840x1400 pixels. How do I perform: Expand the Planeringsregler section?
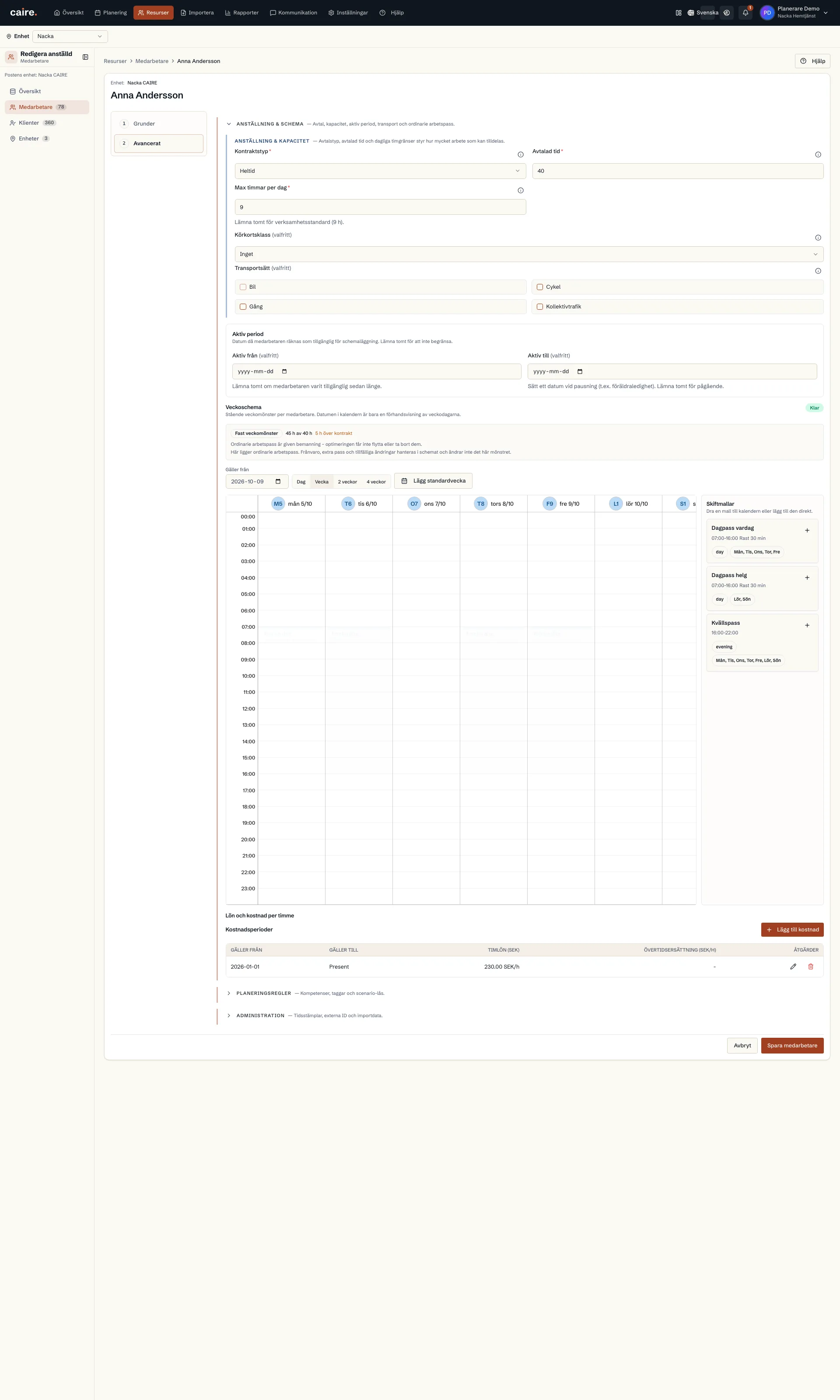(x=229, y=993)
